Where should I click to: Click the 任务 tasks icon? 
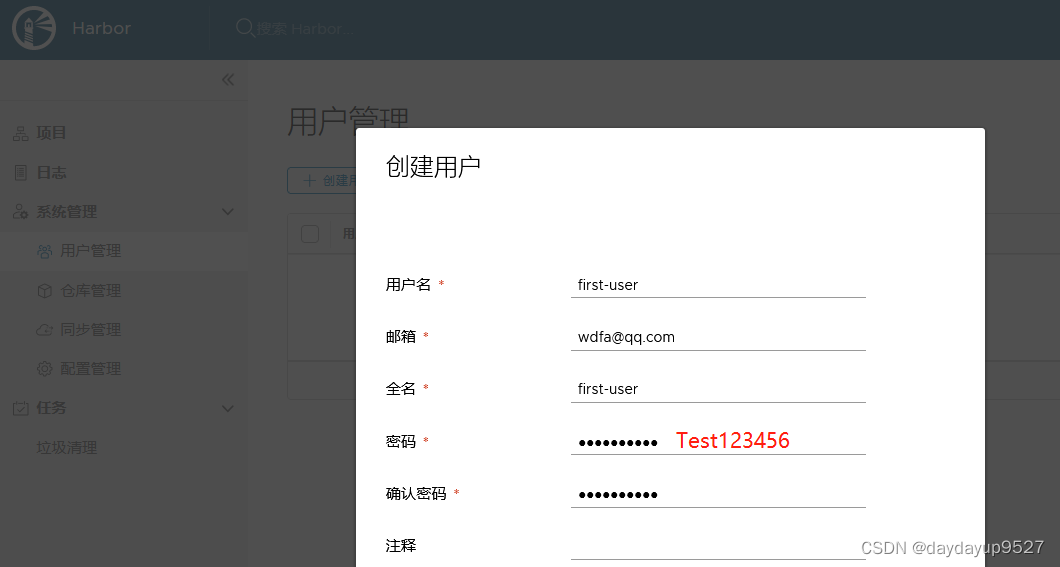point(21,408)
